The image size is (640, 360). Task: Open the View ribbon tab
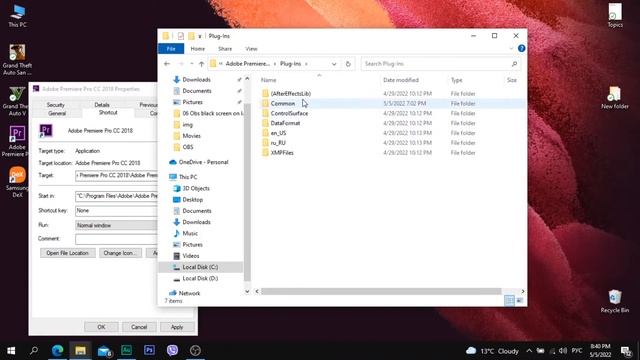coord(251,49)
